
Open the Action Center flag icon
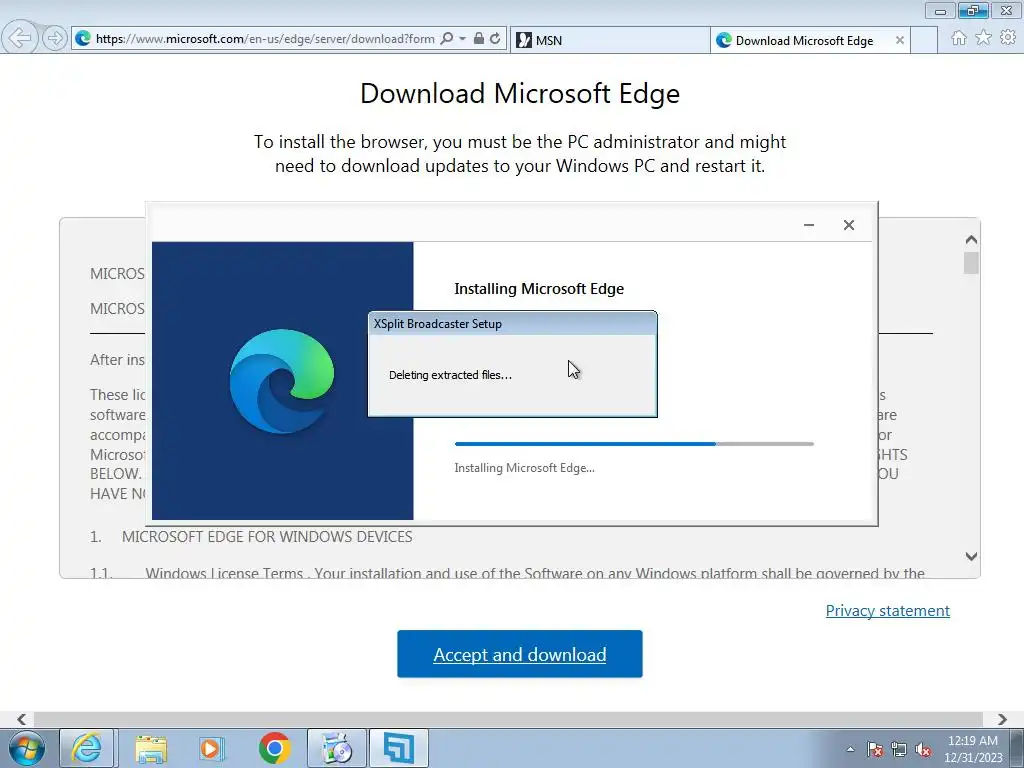pos(874,749)
